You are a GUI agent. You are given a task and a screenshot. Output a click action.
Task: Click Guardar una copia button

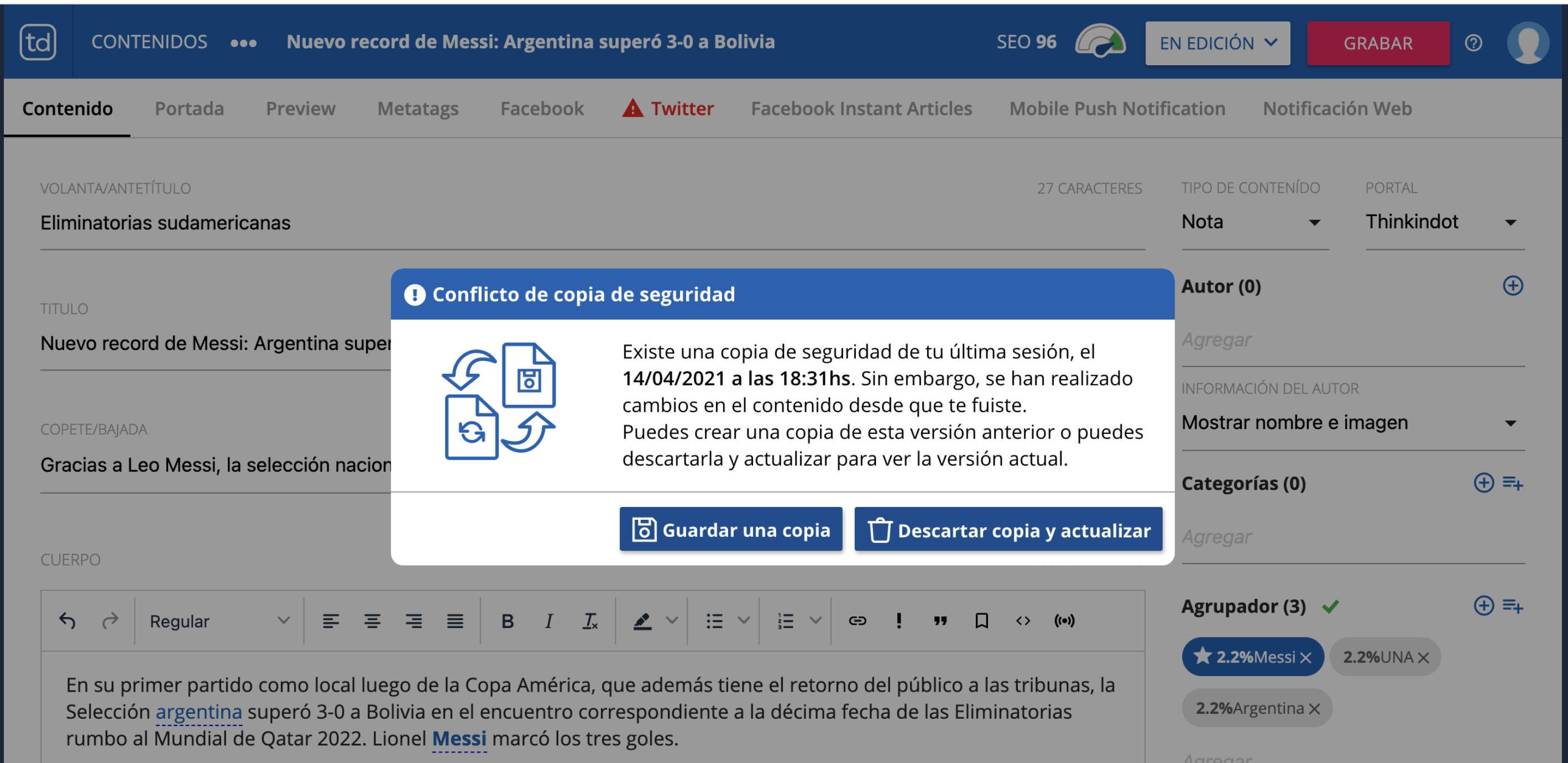[730, 529]
